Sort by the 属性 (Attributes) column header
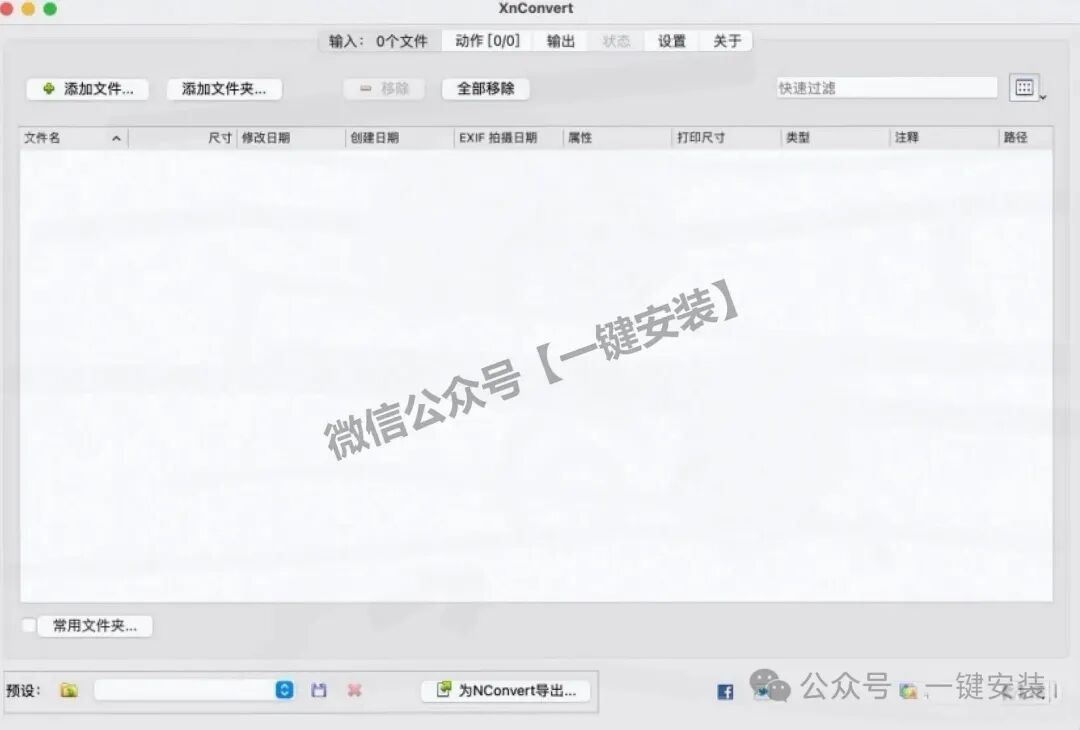1080x730 pixels. (617, 138)
